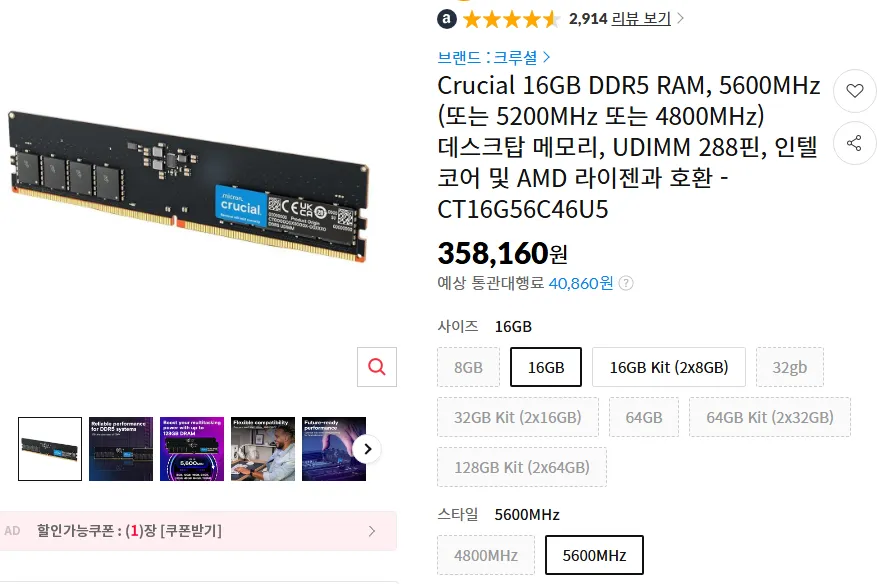Share this product via share icon
Image resolution: width=877 pixels, height=584 pixels.
(854, 143)
